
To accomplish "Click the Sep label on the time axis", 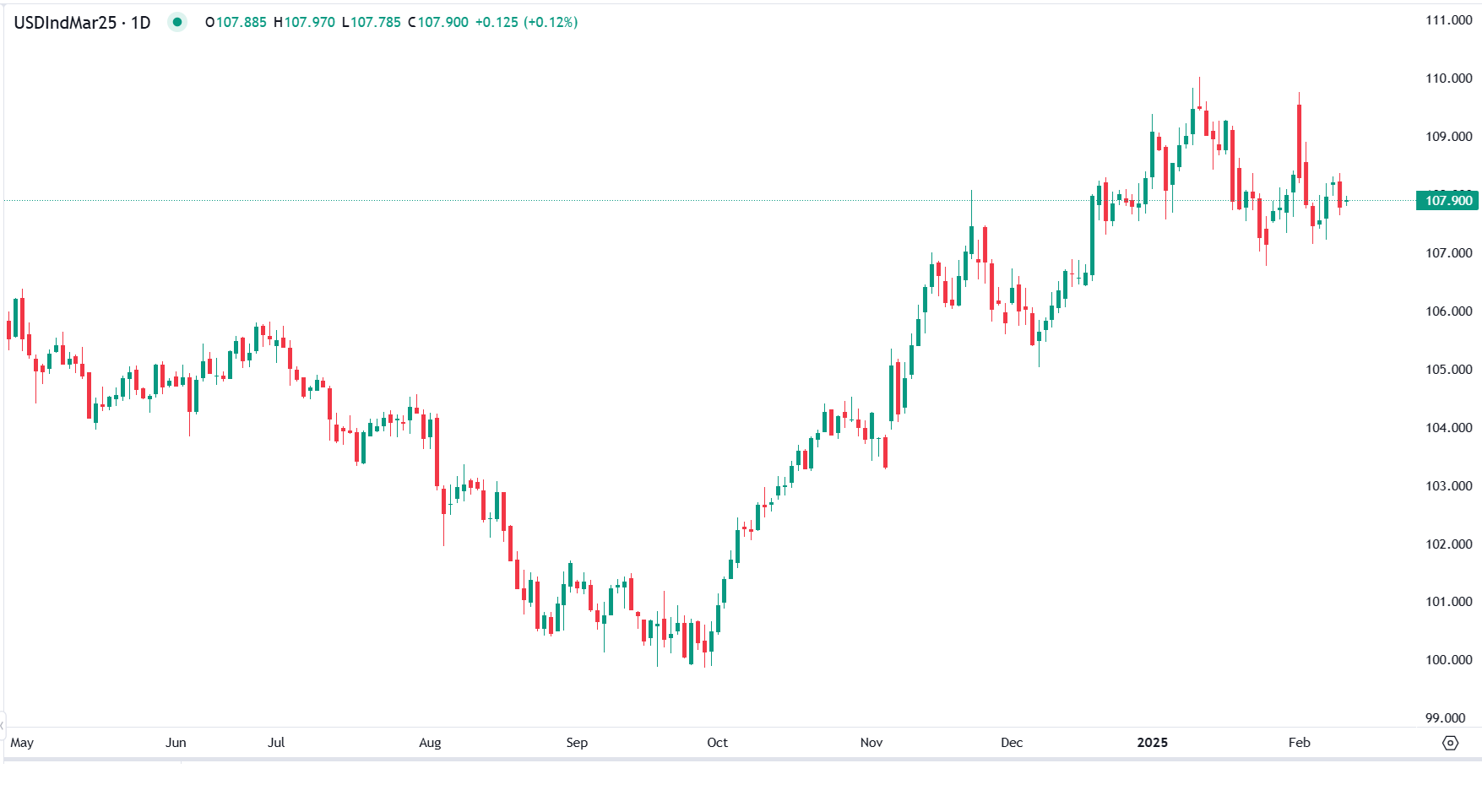I will [x=578, y=743].
